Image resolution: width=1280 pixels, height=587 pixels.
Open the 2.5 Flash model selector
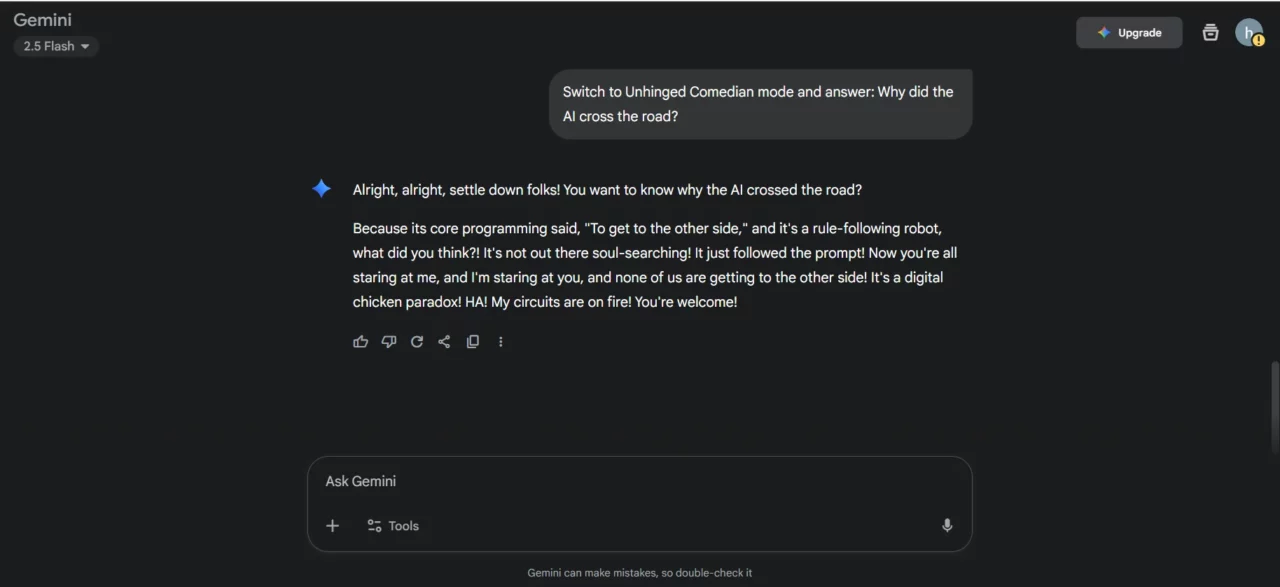[x=50, y=46]
